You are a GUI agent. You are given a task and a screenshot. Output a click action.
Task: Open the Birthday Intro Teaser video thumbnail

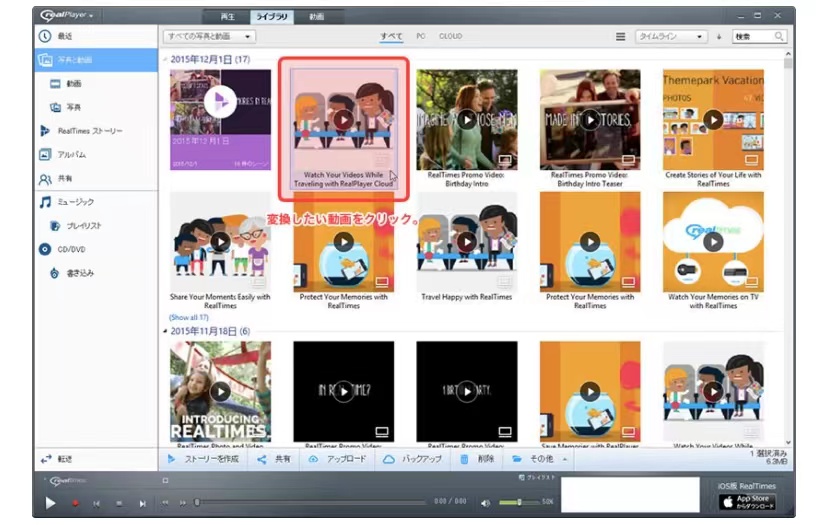tap(590, 120)
